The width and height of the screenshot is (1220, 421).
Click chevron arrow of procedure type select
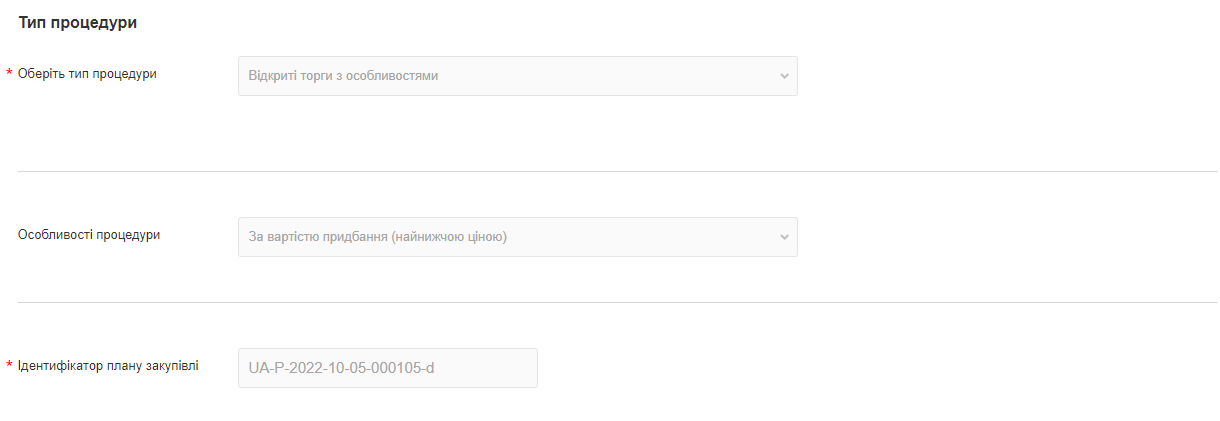(783, 76)
